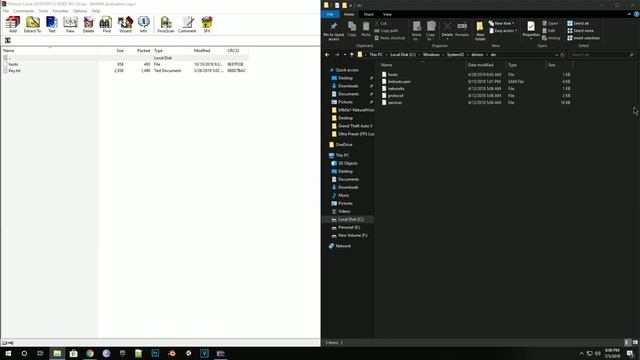The height and width of the screenshot is (360, 640).
Task: Open Chrome from the taskbar
Action: pos(90,353)
